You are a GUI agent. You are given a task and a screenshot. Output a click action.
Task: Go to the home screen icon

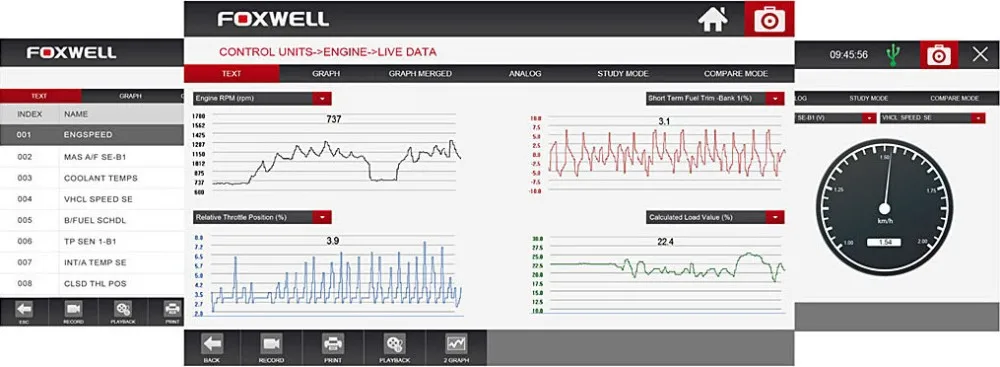713,19
